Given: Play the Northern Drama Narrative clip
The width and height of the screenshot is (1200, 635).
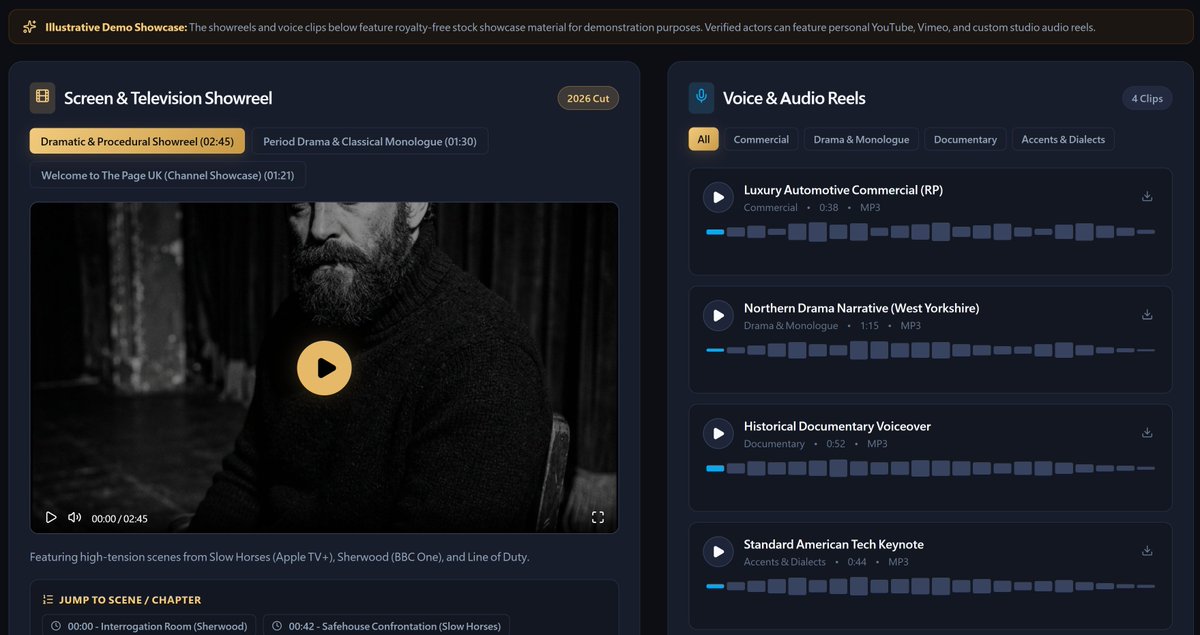Looking at the screenshot, I should click(x=718, y=315).
